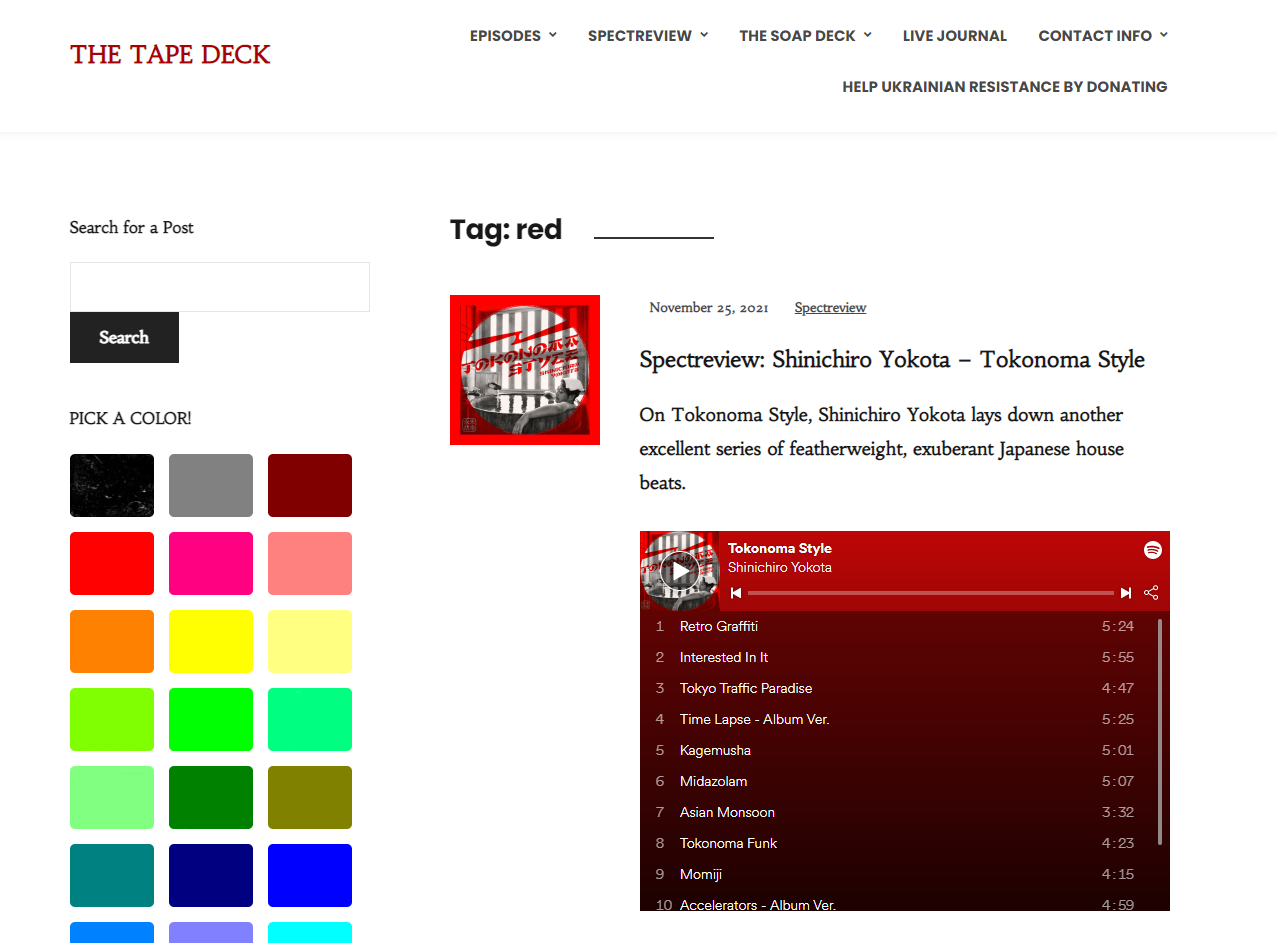Pick the navy color swatch
This screenshot has height=943, width=1277.
click(x=211, y=876)
